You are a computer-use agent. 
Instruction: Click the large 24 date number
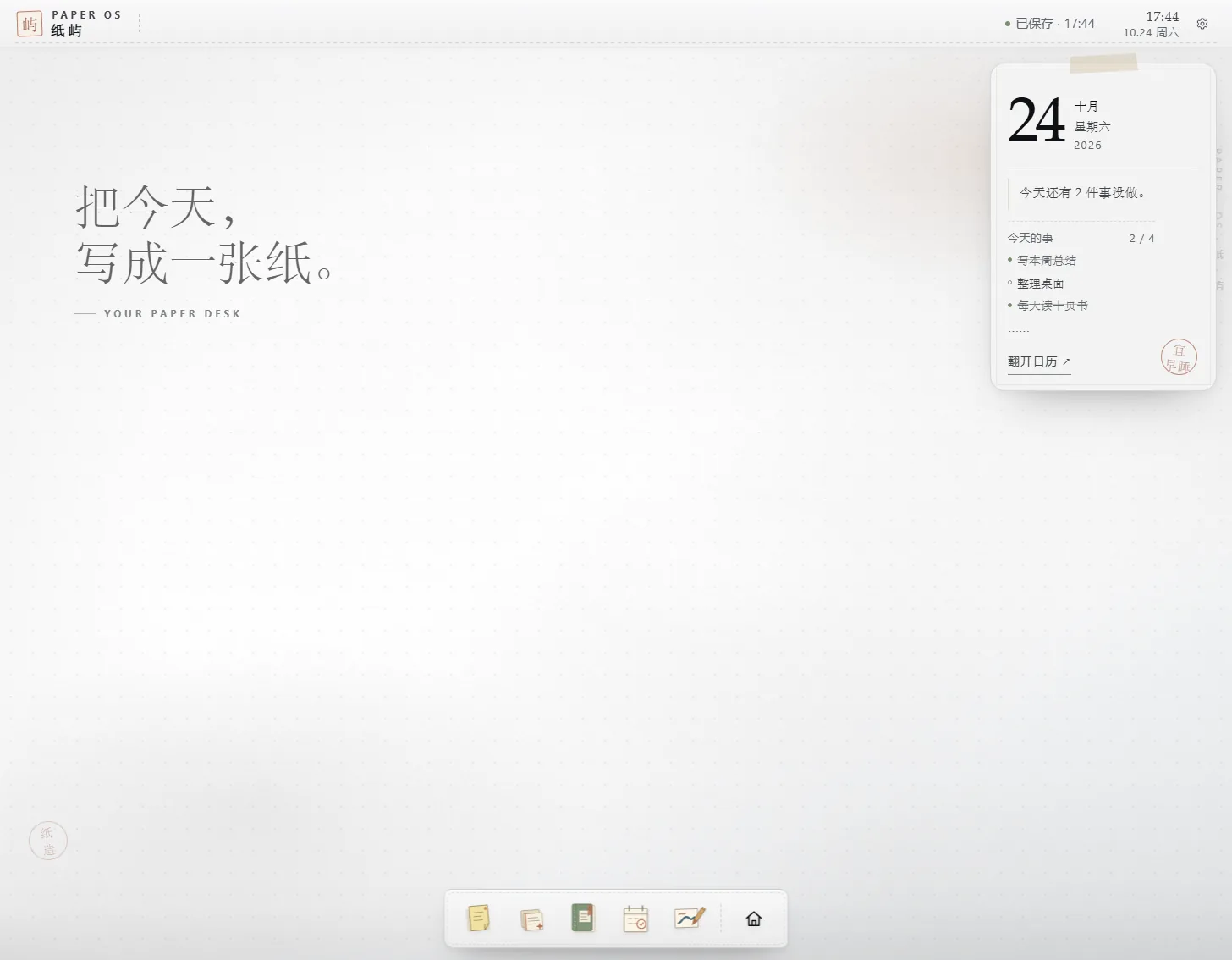pos(1037,120)
